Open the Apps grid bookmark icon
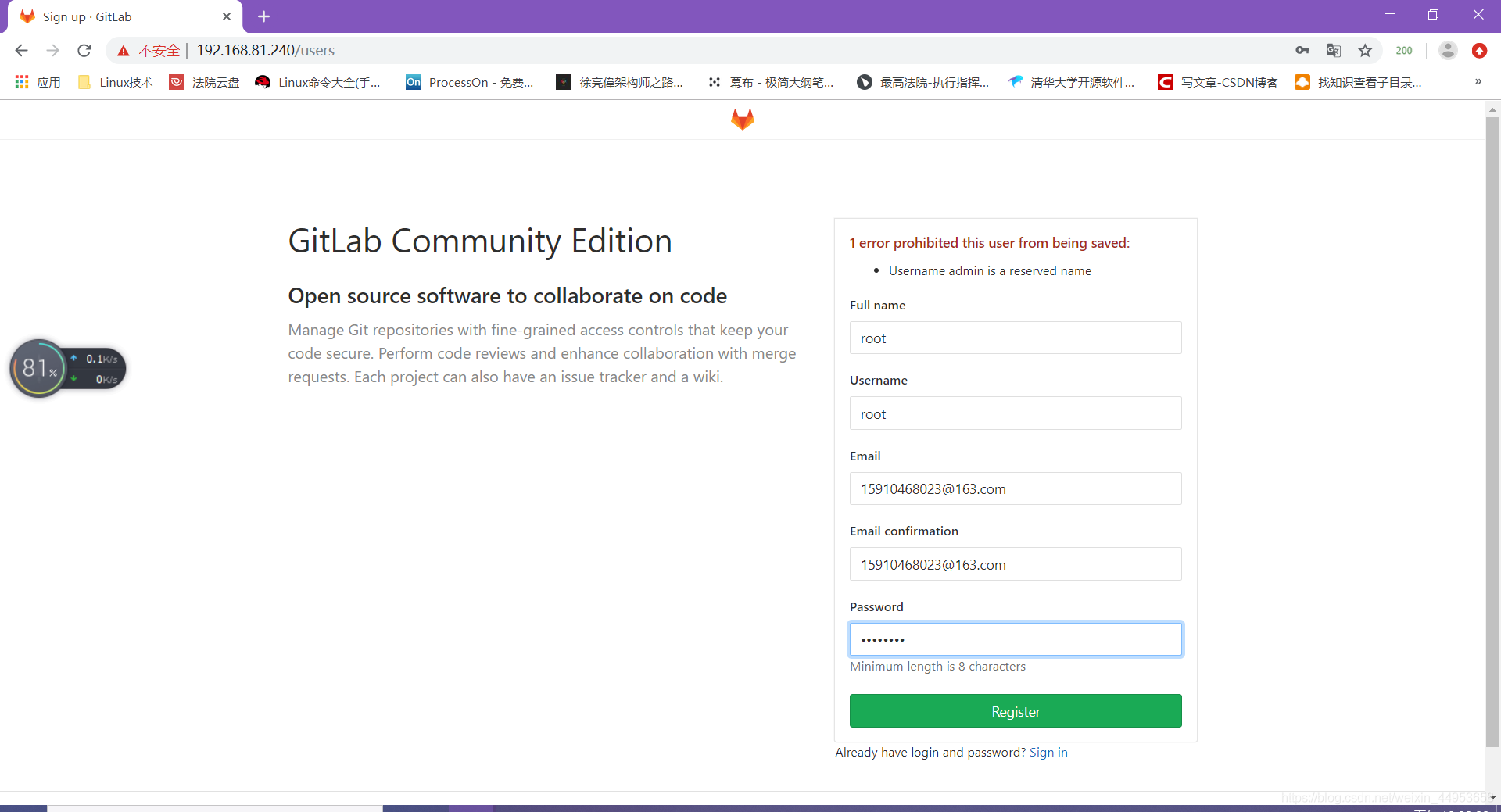 [22, 82]
